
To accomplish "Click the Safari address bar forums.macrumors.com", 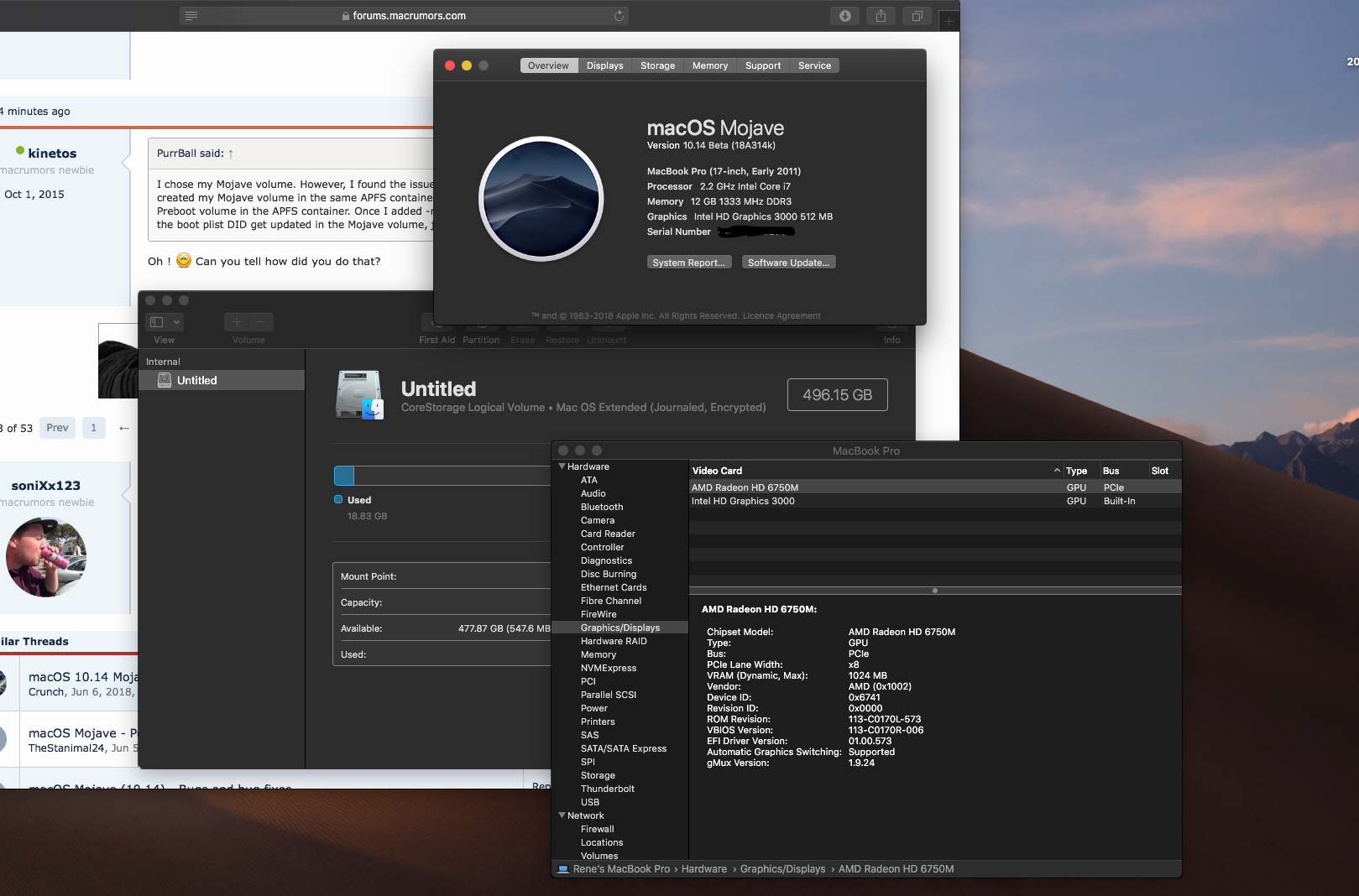I will (x=404, y=16).
